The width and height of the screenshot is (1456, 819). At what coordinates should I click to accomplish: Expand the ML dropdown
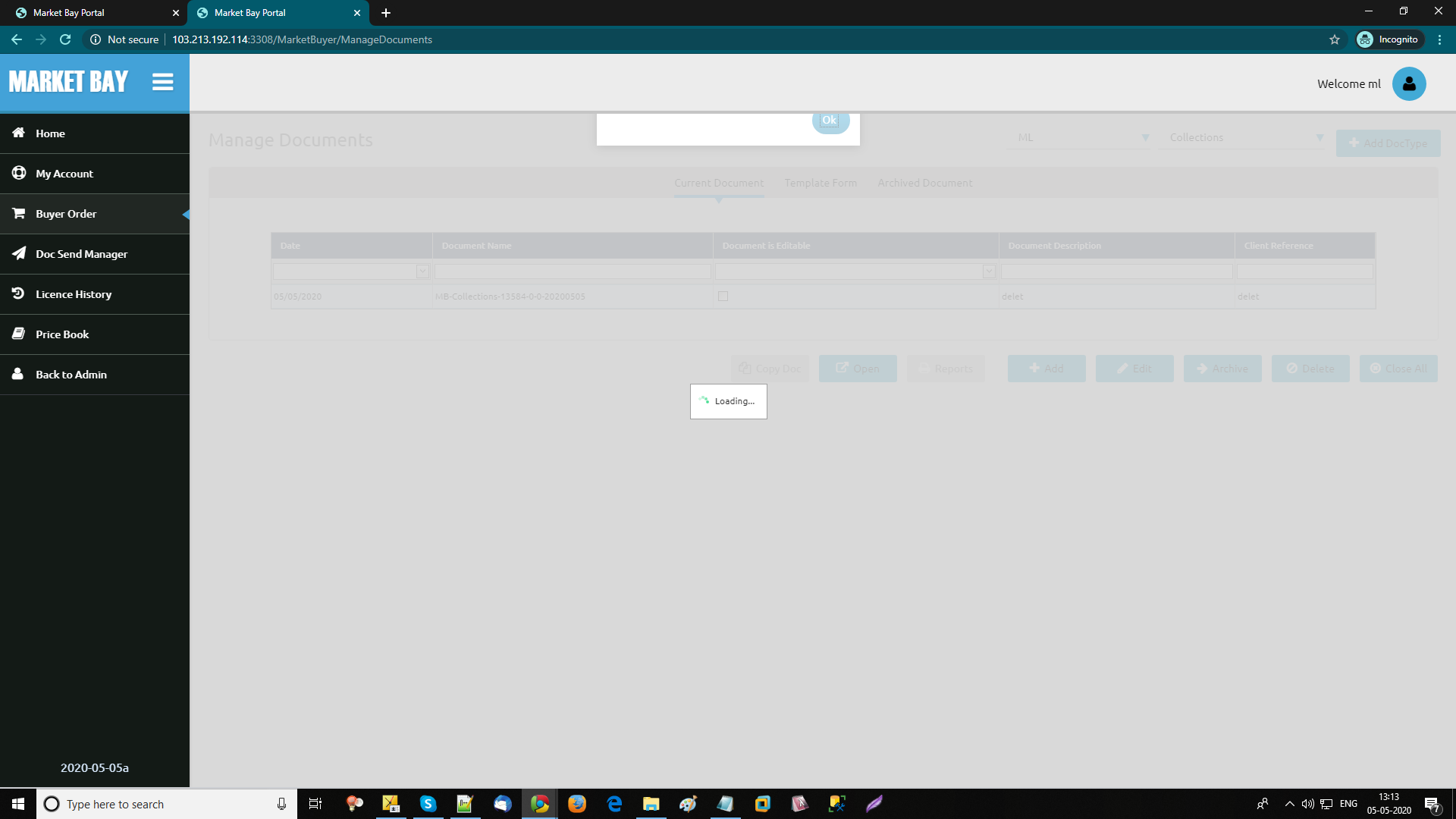[1145, 138]
